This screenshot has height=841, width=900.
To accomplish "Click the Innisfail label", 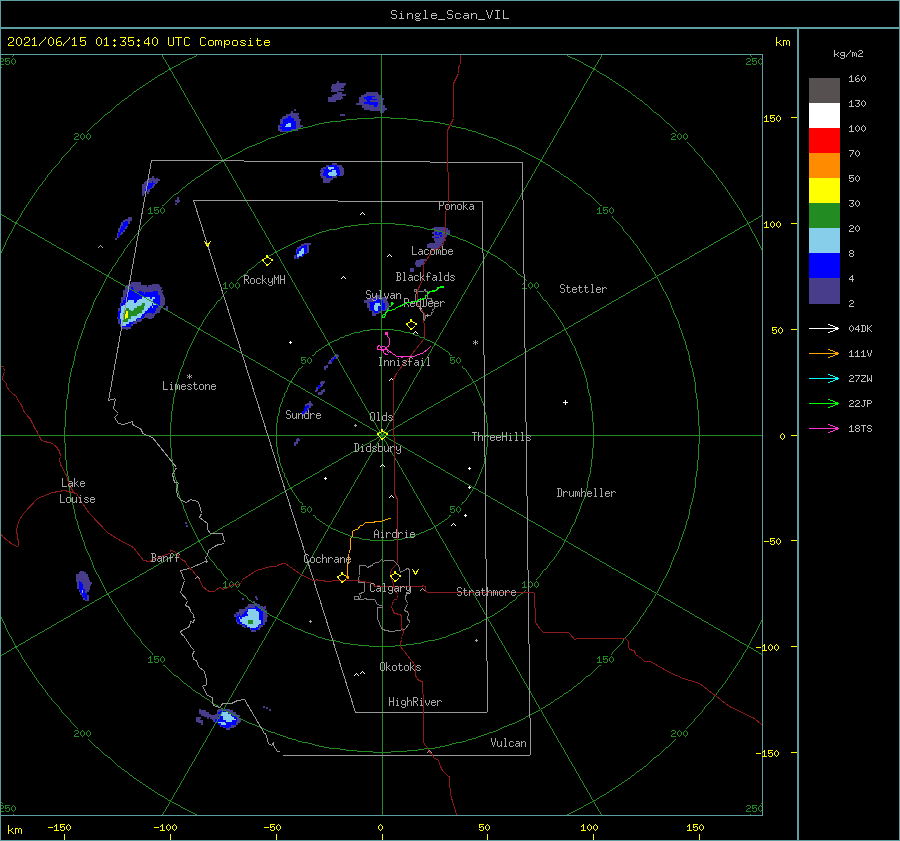I will coord(404,362).
